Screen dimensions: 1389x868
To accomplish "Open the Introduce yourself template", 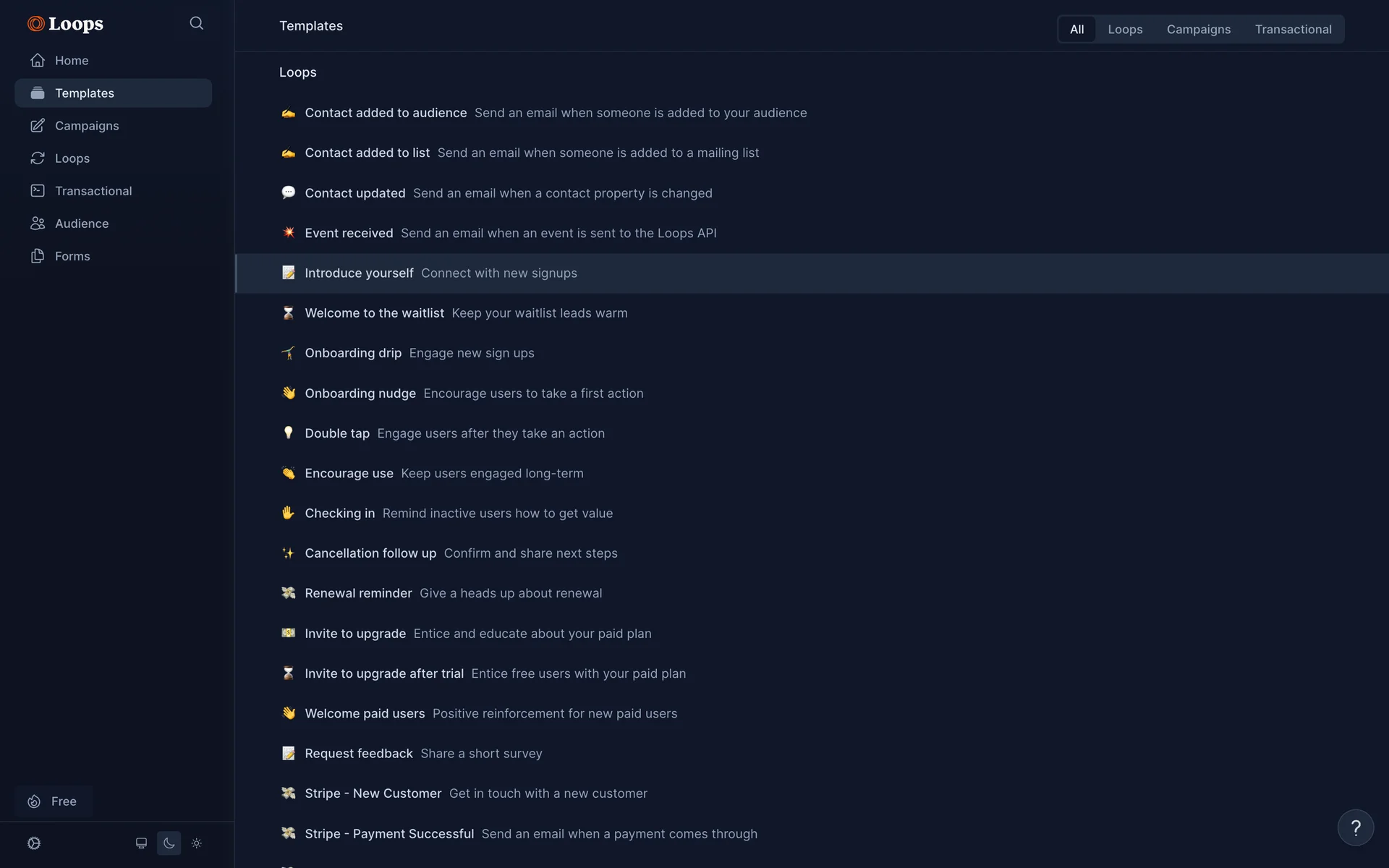I will (x=359, y=273).
